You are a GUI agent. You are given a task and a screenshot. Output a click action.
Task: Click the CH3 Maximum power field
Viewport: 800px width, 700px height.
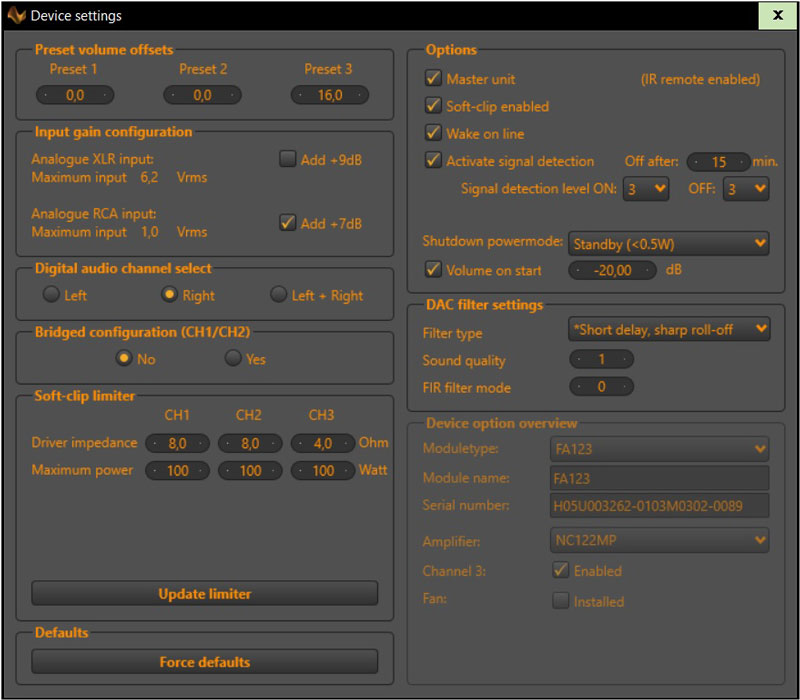click(x=323, y=470)
